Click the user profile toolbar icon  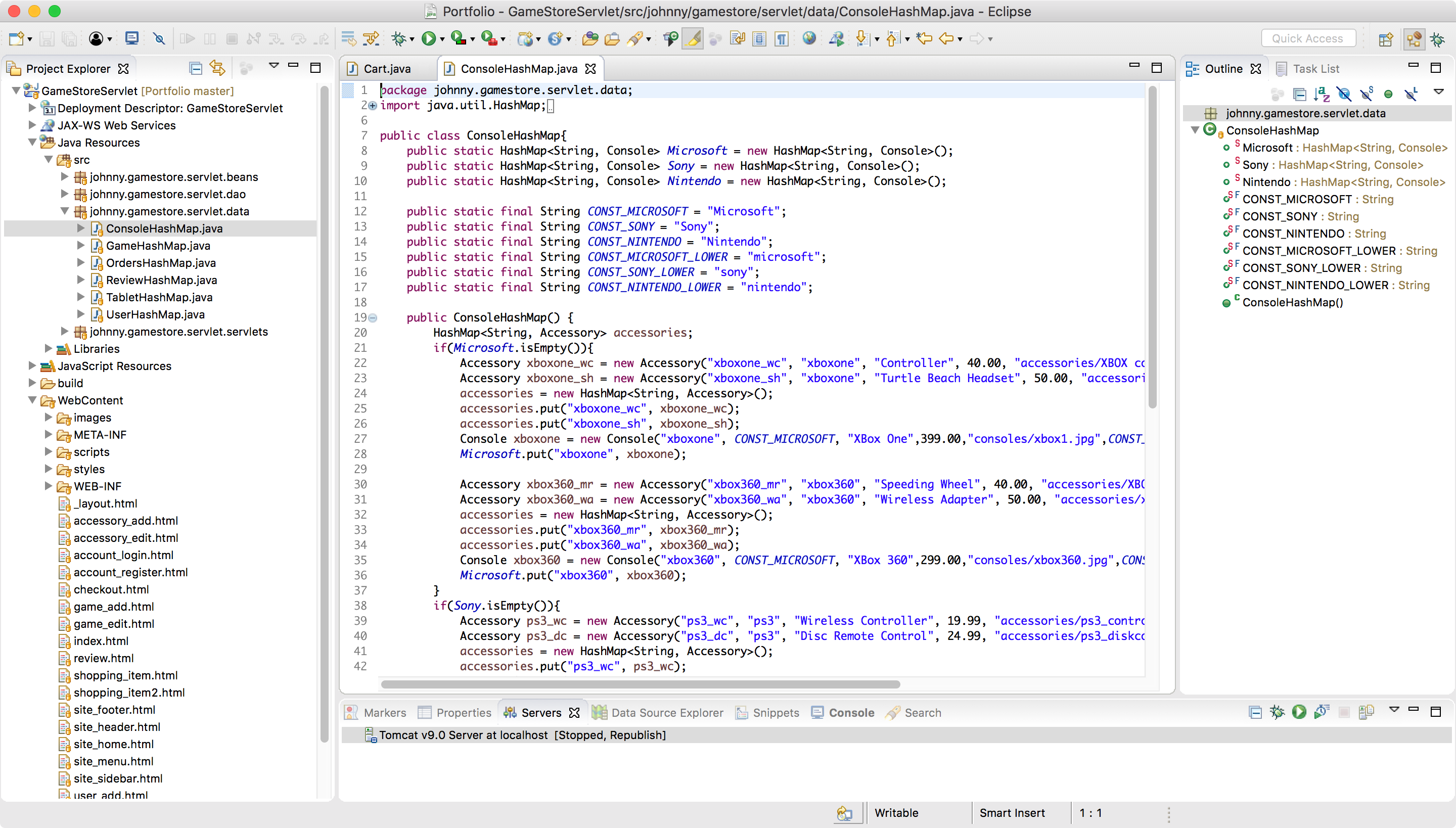point(96,38)
